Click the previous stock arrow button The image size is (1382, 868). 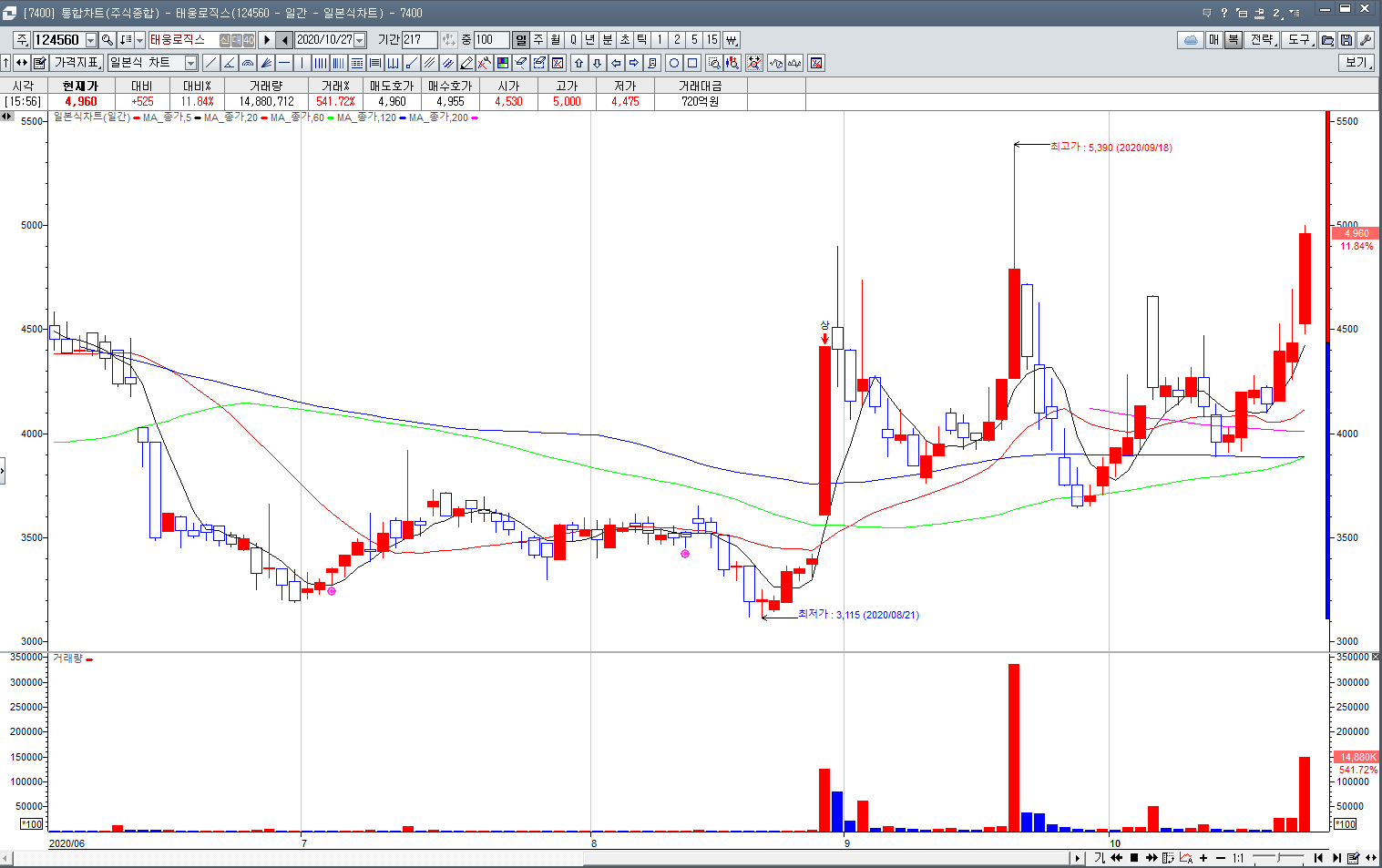(x=284, y=40)
